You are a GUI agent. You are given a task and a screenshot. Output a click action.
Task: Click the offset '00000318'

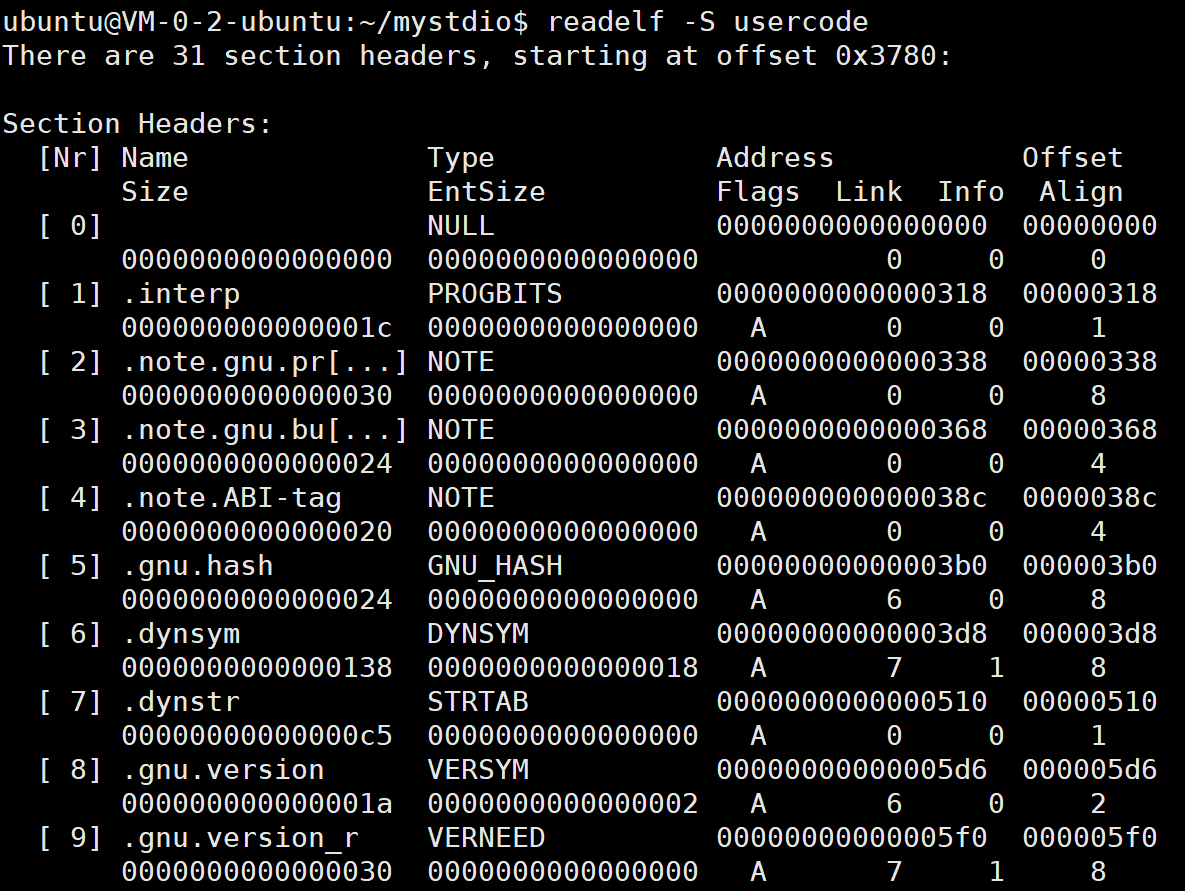pos(1089,293)
